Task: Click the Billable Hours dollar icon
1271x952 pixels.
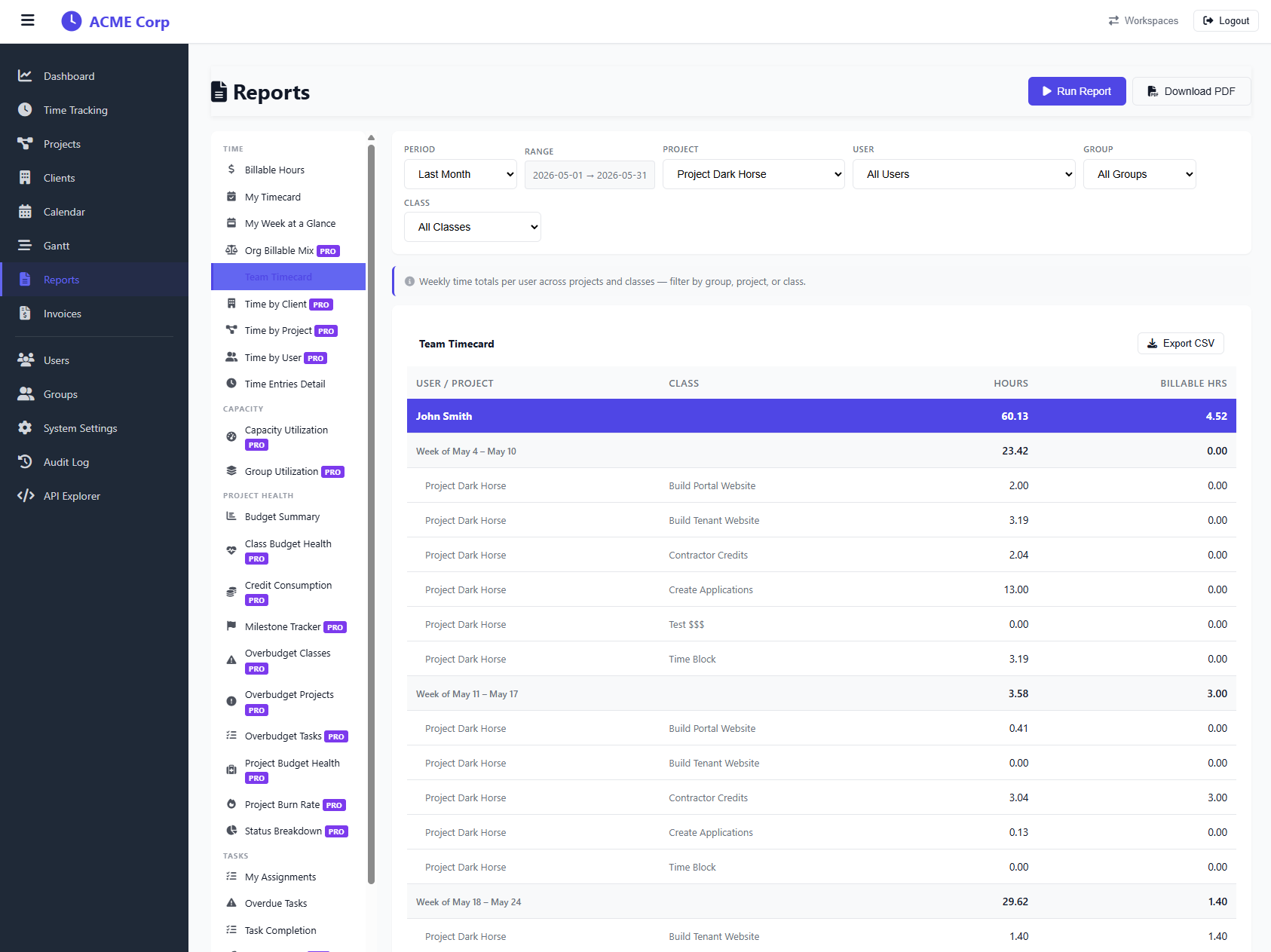Action: pyautogui.click(x=231, y=170)
